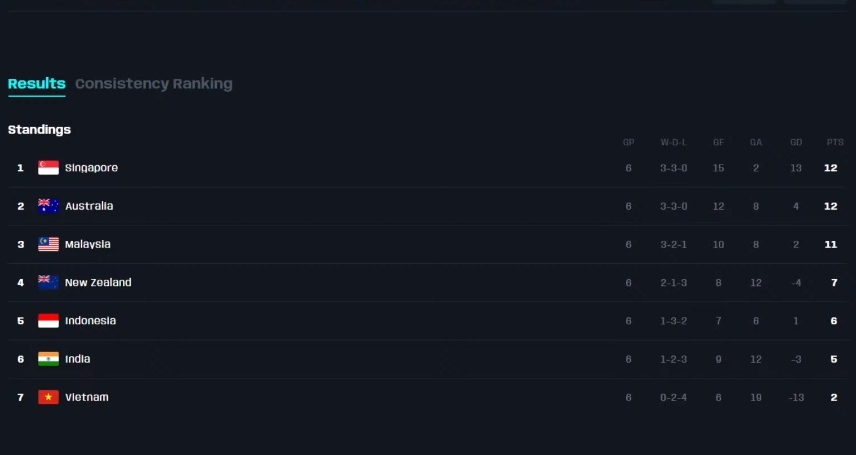Screen dimensions: 856x455
Task: Click the Singapore flag icon
Action: coord(48,168)
